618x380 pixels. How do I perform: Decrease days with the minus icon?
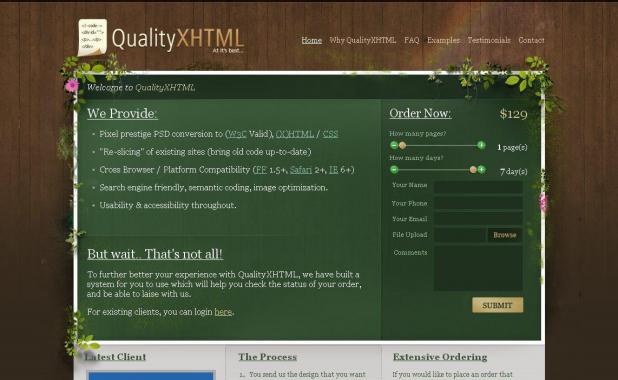click(394, 170)
